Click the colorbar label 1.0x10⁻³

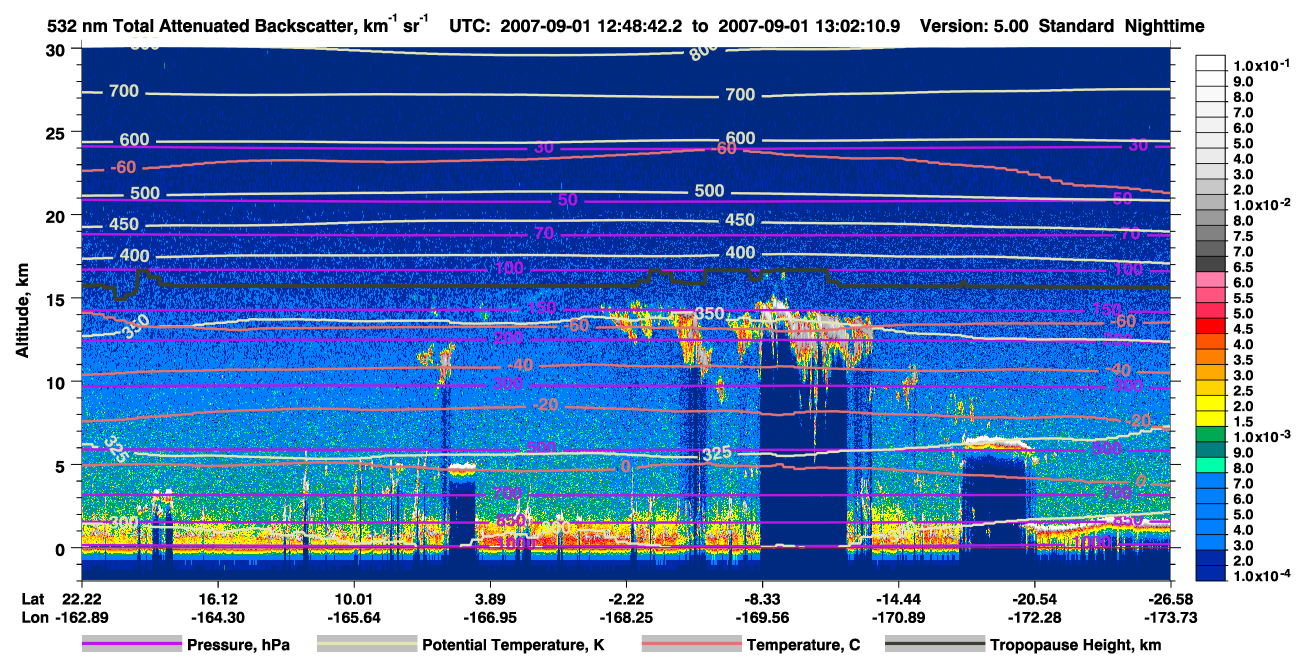click(1262, 437)
